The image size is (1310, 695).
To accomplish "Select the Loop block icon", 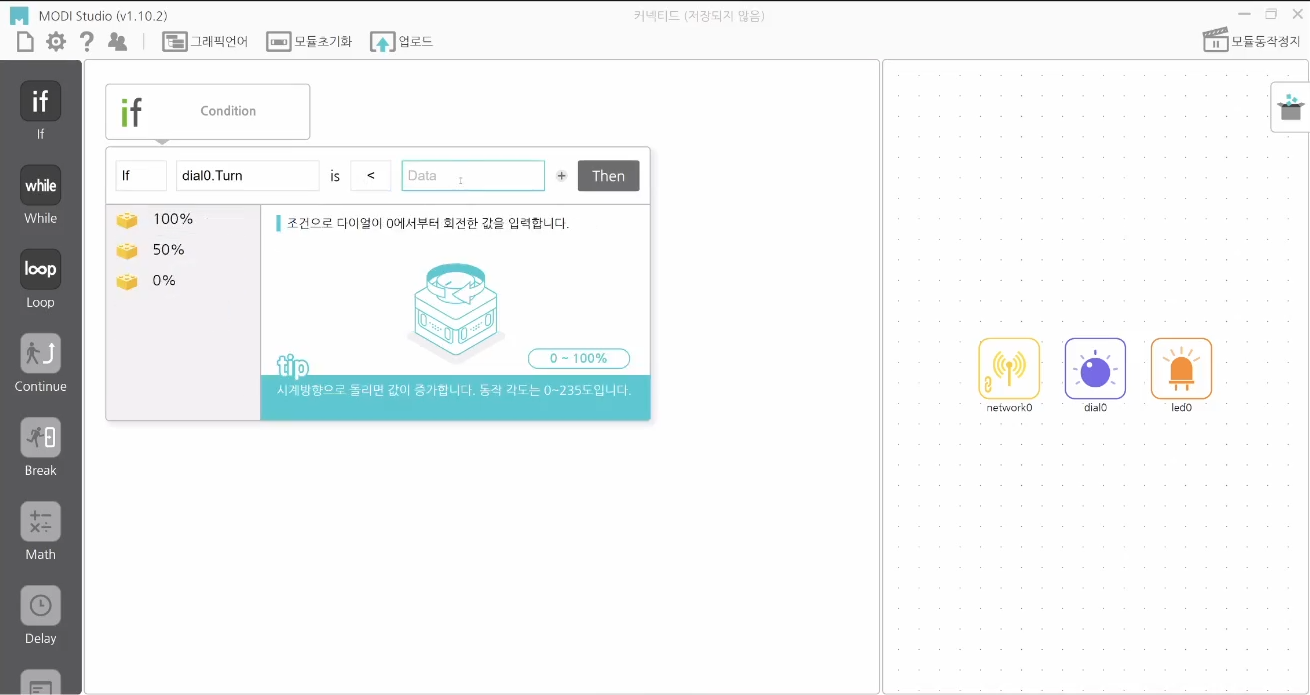I will 41,269.
